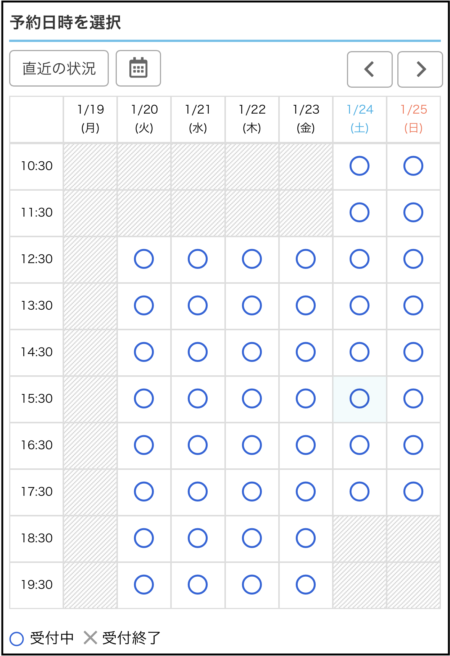Select highlighted 15:30 slot on 1/24 (土)

359,399
